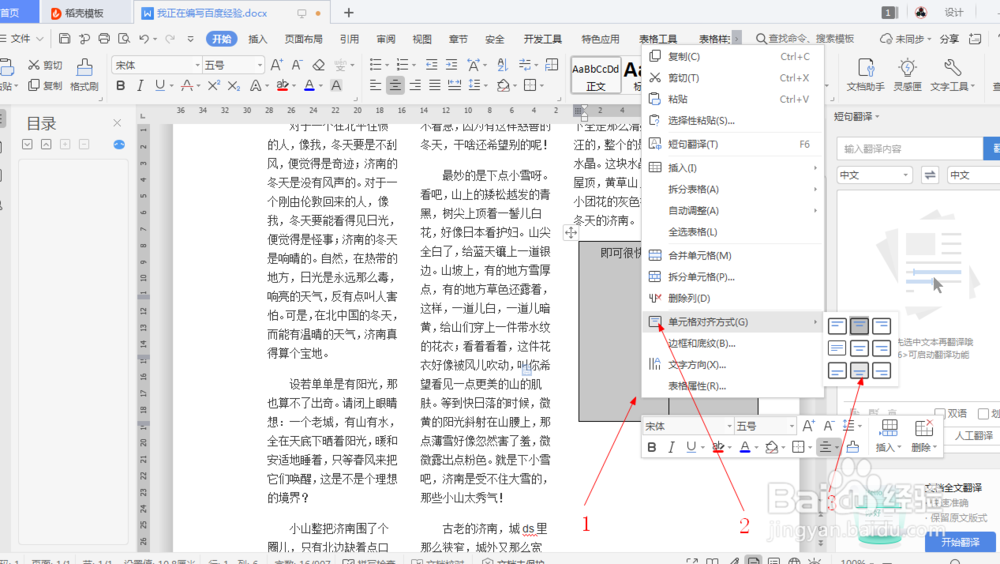Image resolution: width=1000 pixels, height=564 pixels.
Task: Click the Format Painter button
Action: coord(84,75)
